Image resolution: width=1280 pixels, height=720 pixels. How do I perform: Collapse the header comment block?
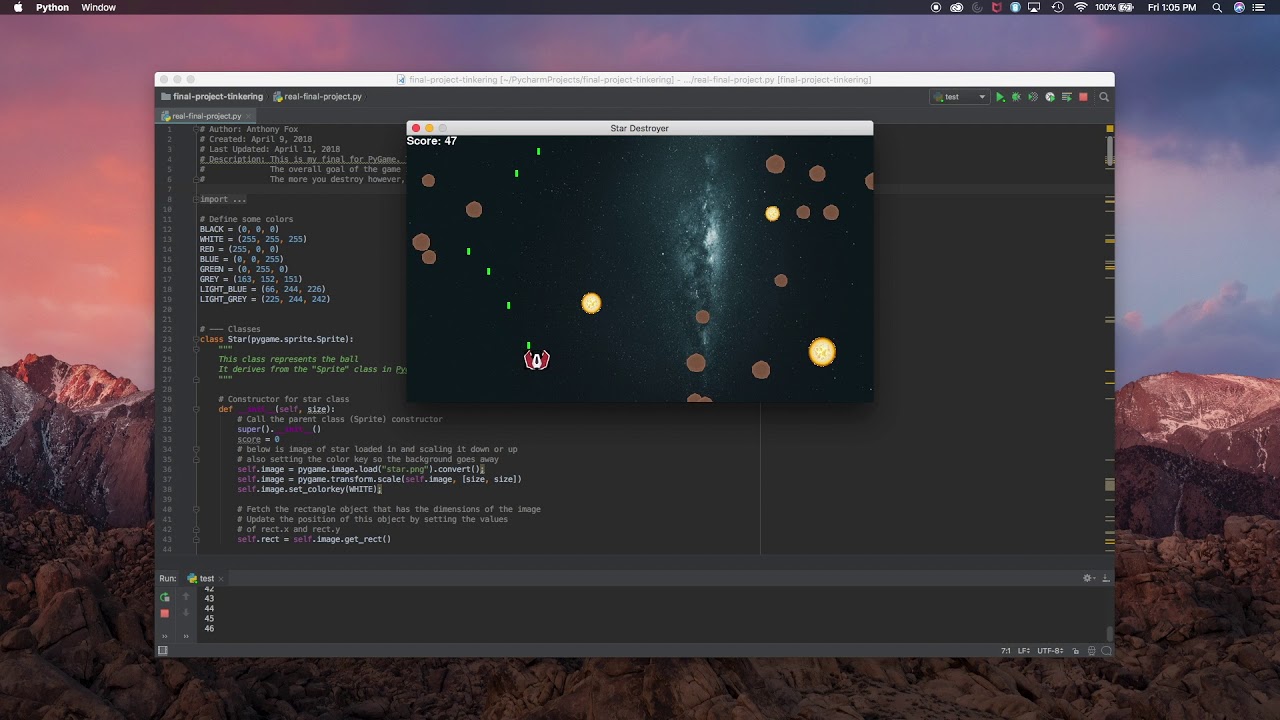pos(195,129)
